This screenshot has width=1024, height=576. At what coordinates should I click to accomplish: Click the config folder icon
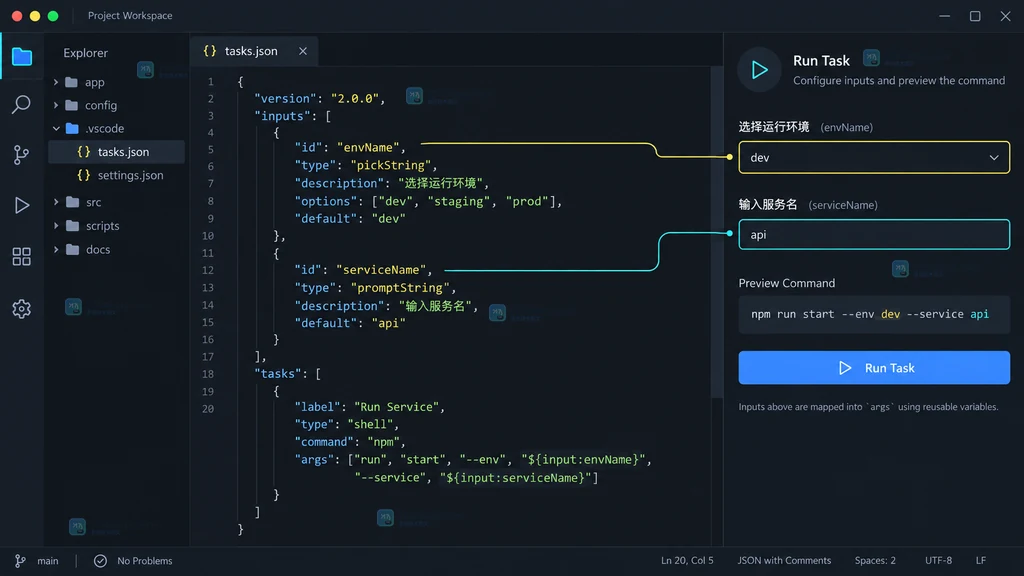click(x=72, y=105)
